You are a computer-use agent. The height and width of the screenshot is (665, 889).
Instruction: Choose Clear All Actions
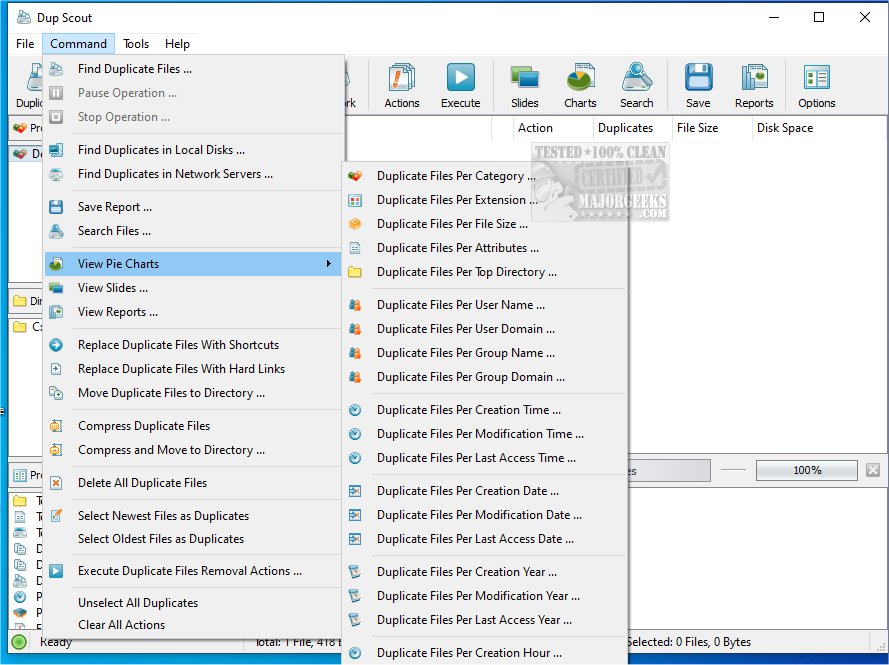tap(194, 625)
